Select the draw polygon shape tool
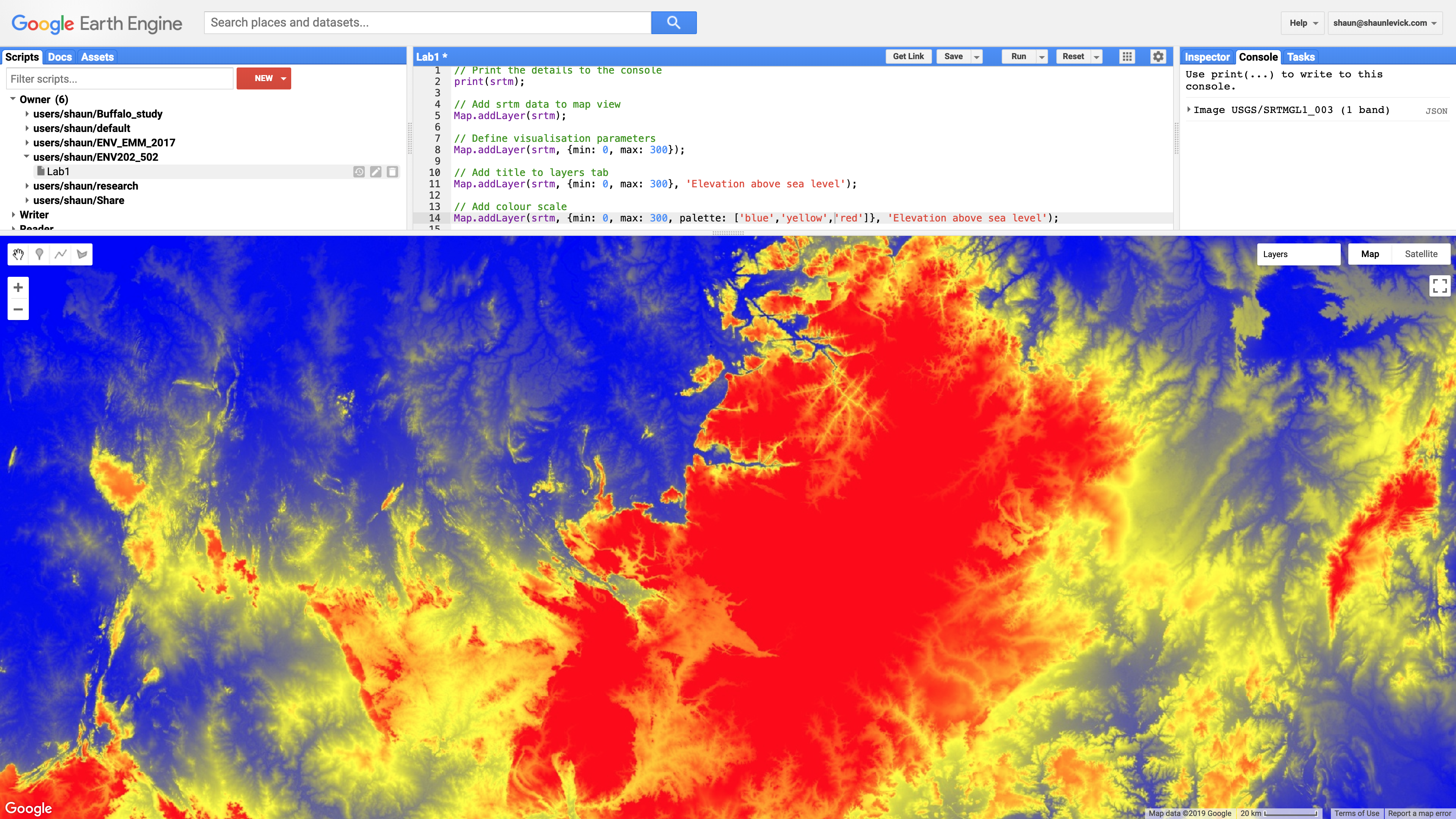 (82, 254)
